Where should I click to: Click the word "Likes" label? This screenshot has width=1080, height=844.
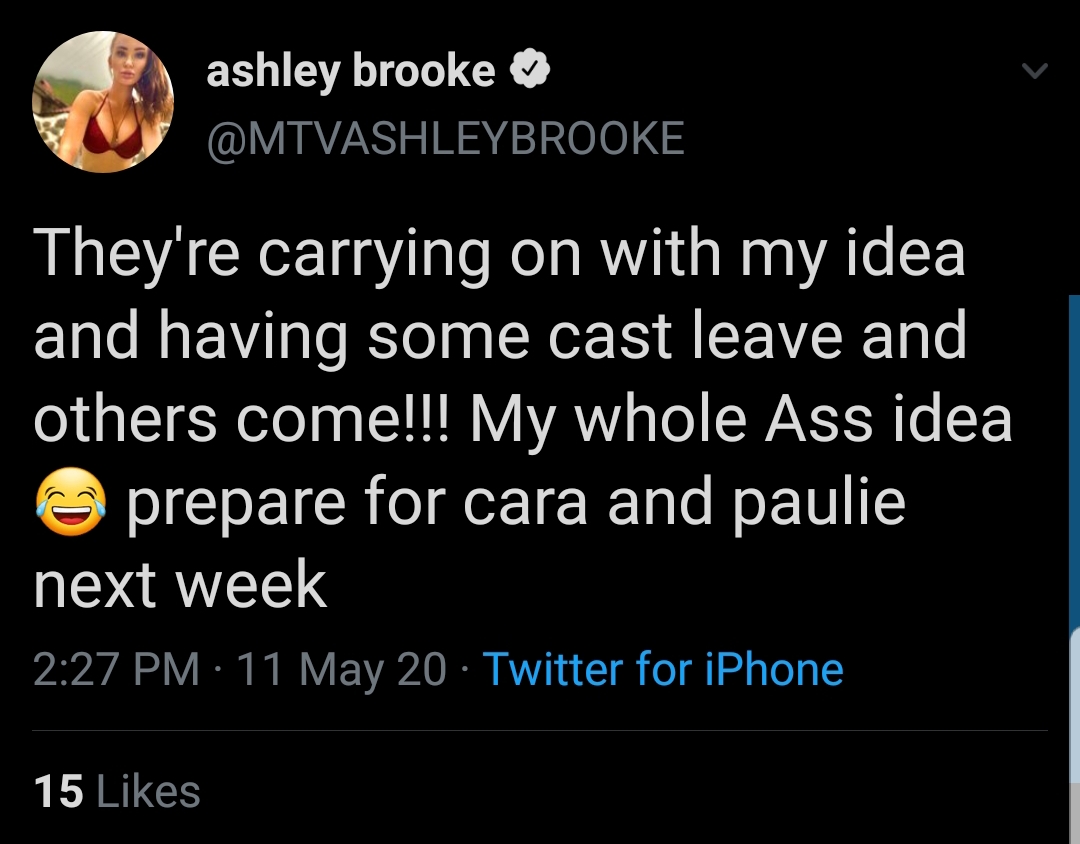pos(149,791)
